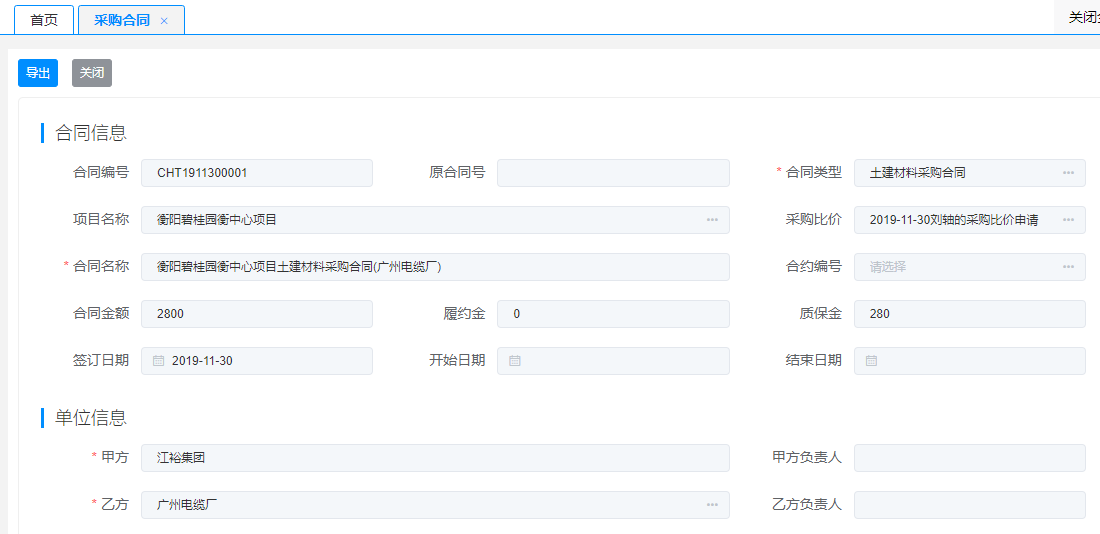Click the 合同名称 input field
The height and width of the screenshot is (534, 1100).
click(x=435, y=267)
